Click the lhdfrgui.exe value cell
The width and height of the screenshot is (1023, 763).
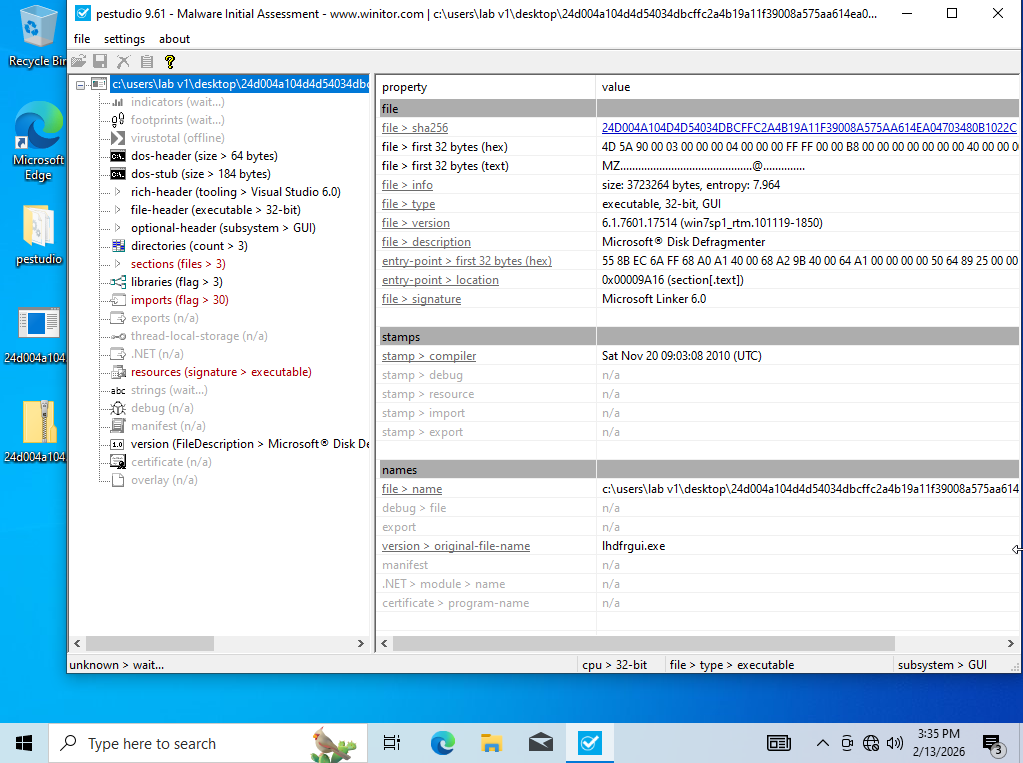(x=634, y=546)
